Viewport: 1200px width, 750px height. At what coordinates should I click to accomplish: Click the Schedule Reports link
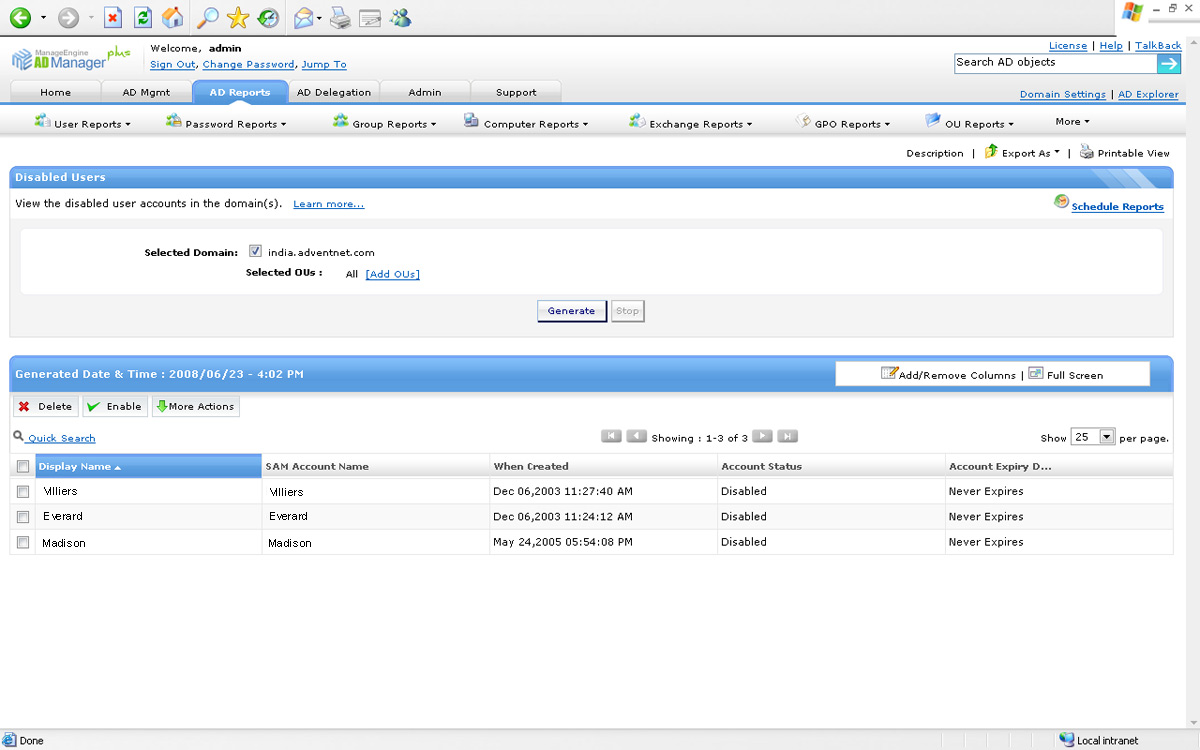point(1117,207)
